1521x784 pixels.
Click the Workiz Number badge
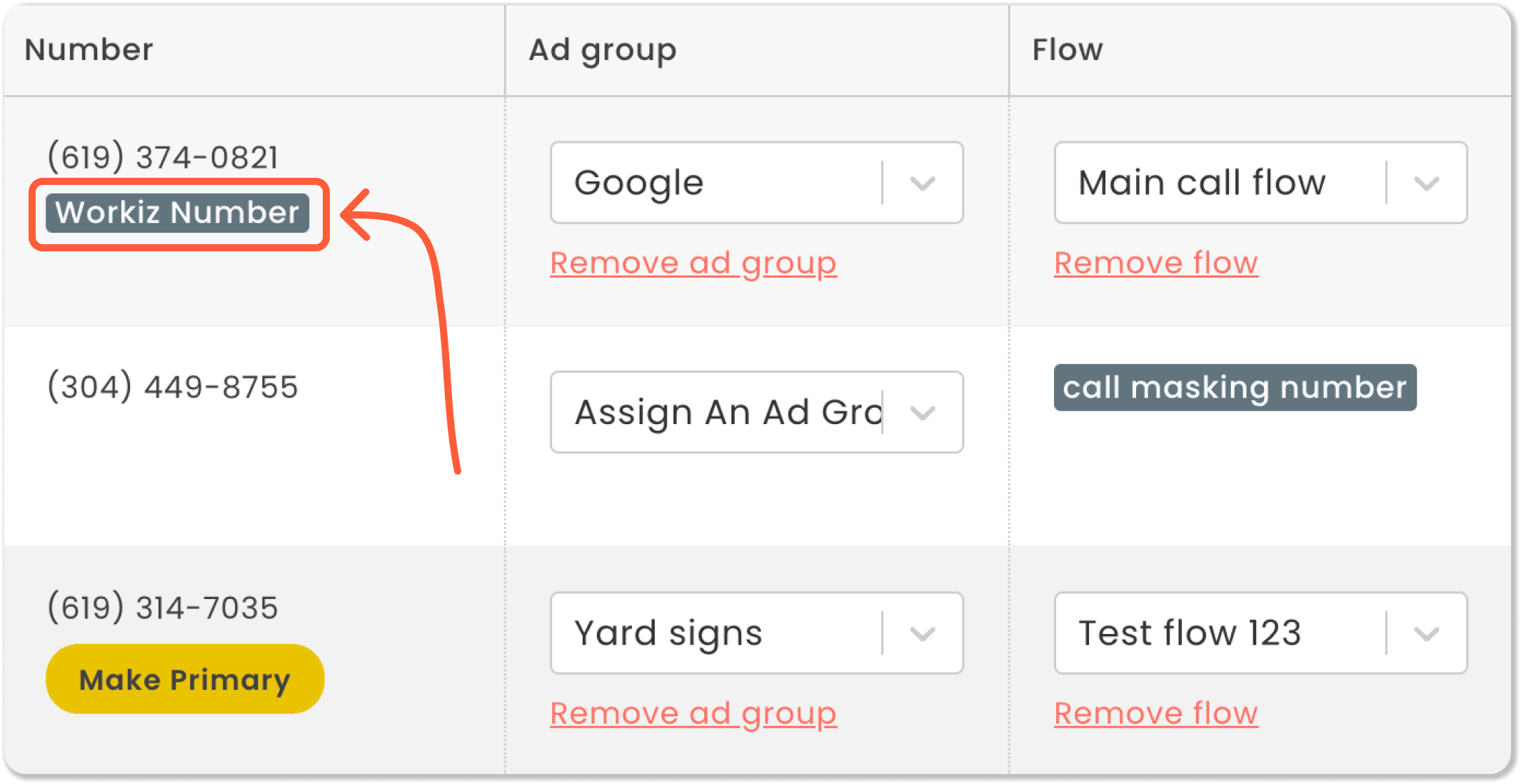(177, 213)
